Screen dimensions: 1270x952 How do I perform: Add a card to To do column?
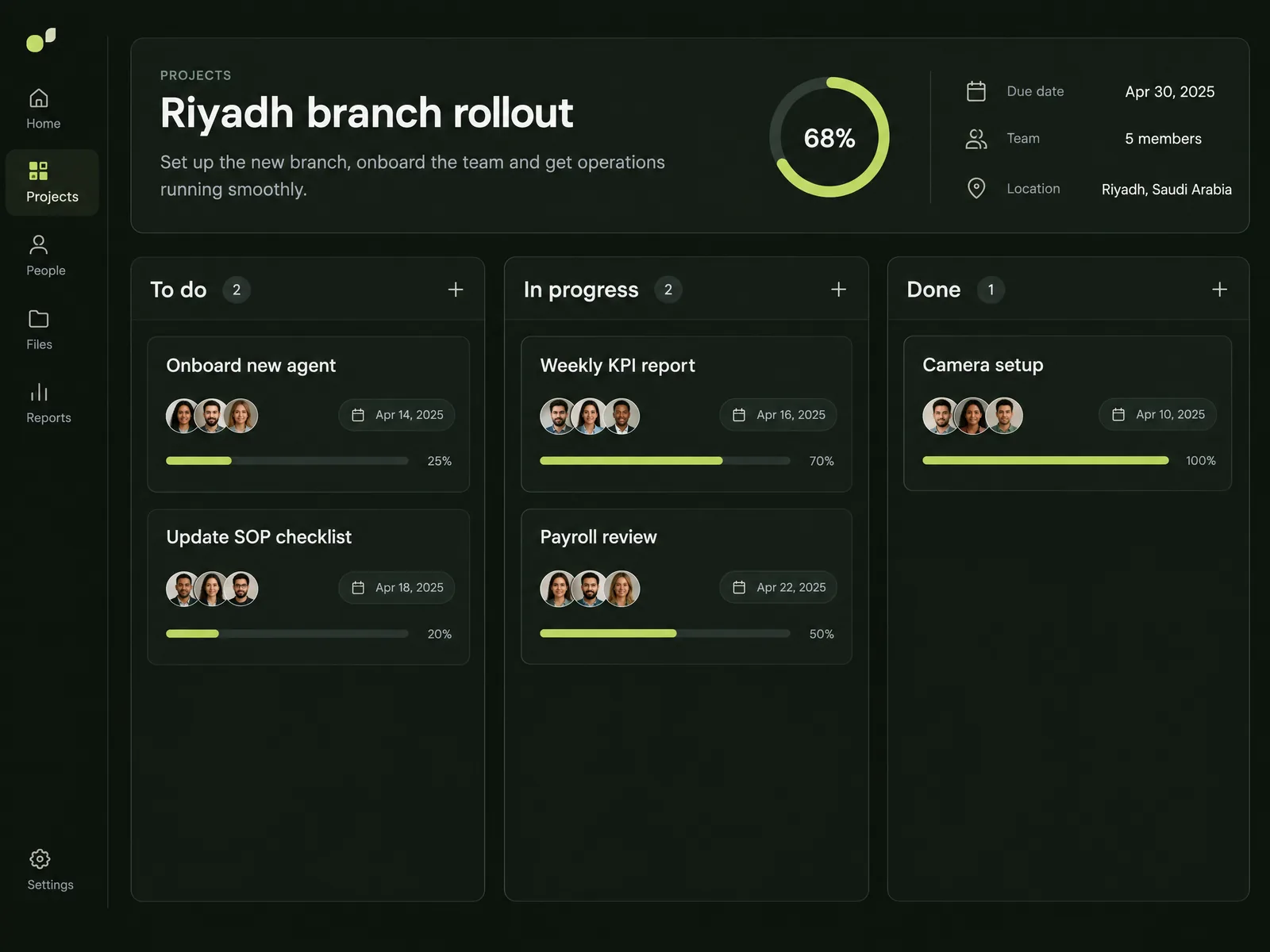coord(456,290)
